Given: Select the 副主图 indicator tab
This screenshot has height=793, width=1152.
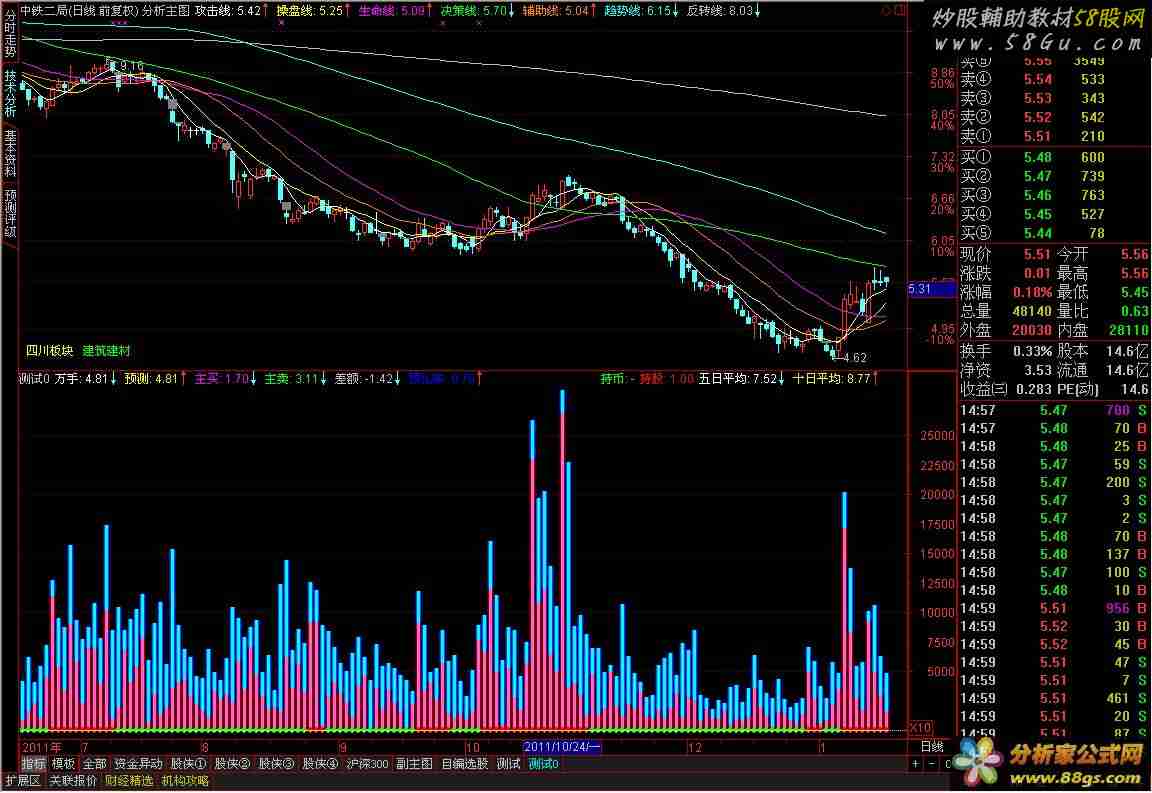Looking at the screenshot, I should tap(414, 764).
